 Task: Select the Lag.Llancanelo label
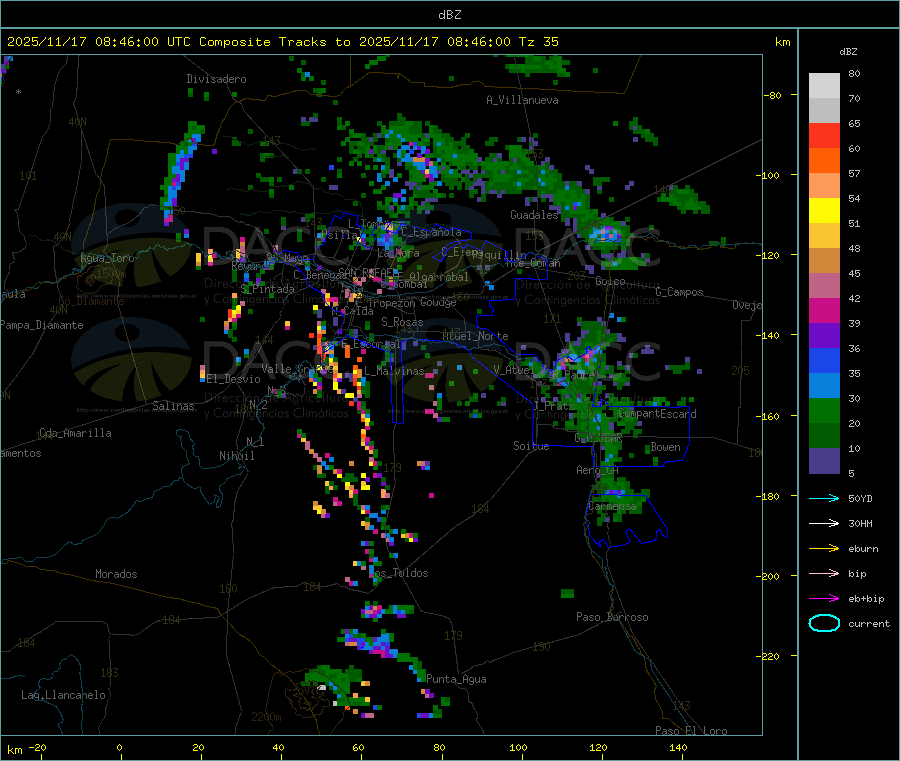63,695
